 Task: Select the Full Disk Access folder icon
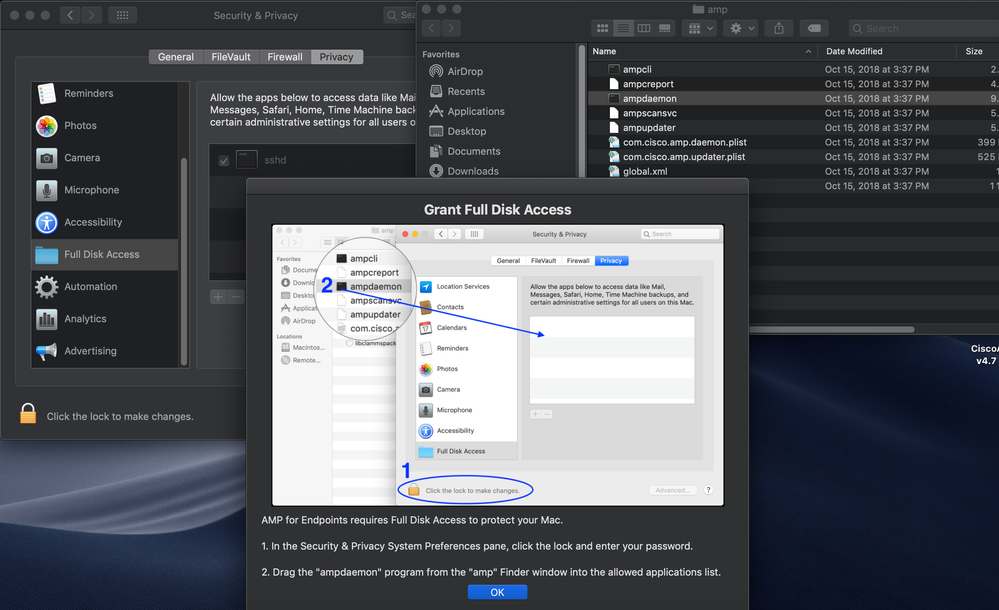point(47,254)
